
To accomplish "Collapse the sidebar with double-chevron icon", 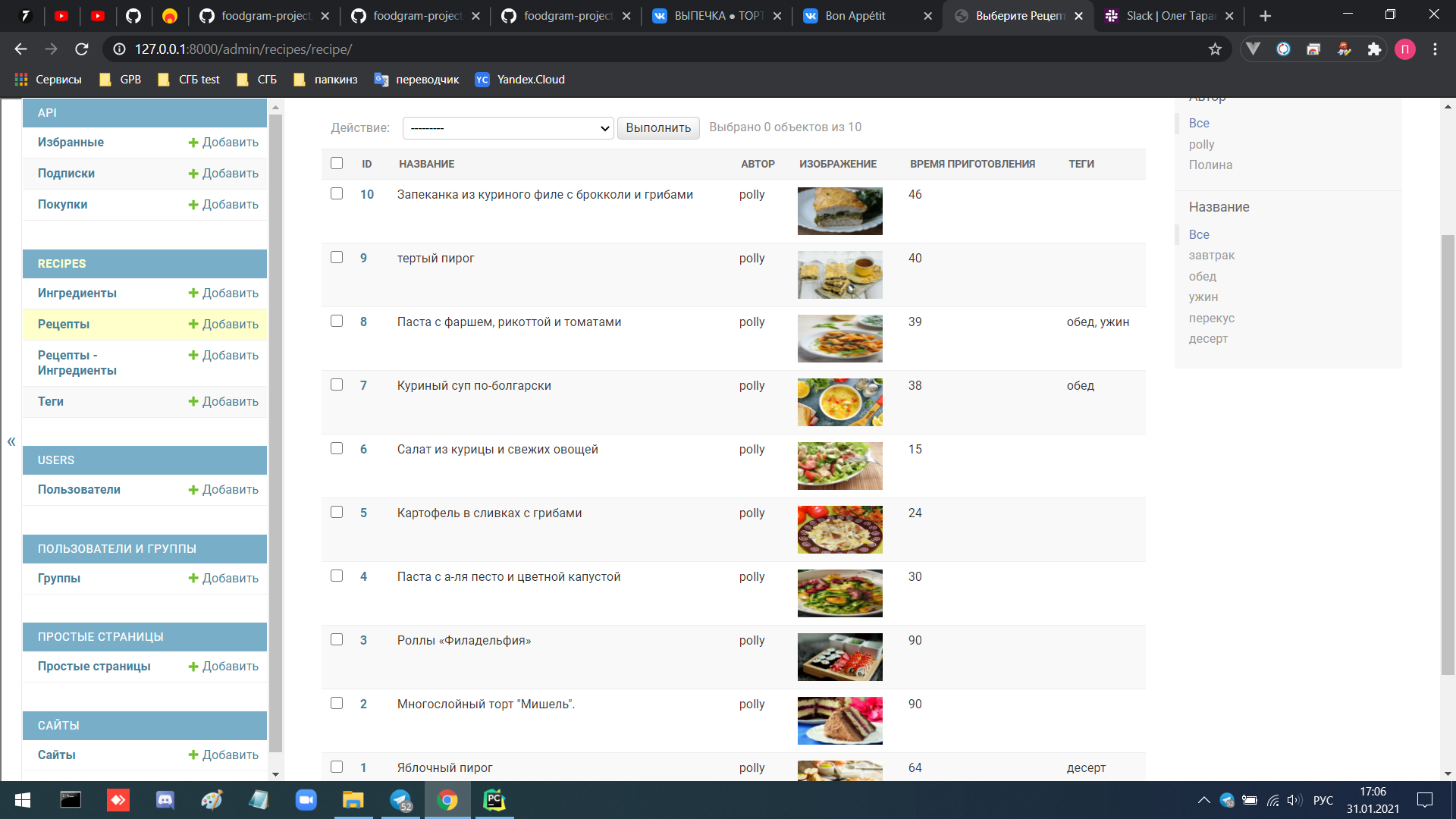I will pyautogui.click(x=11, y=441).
